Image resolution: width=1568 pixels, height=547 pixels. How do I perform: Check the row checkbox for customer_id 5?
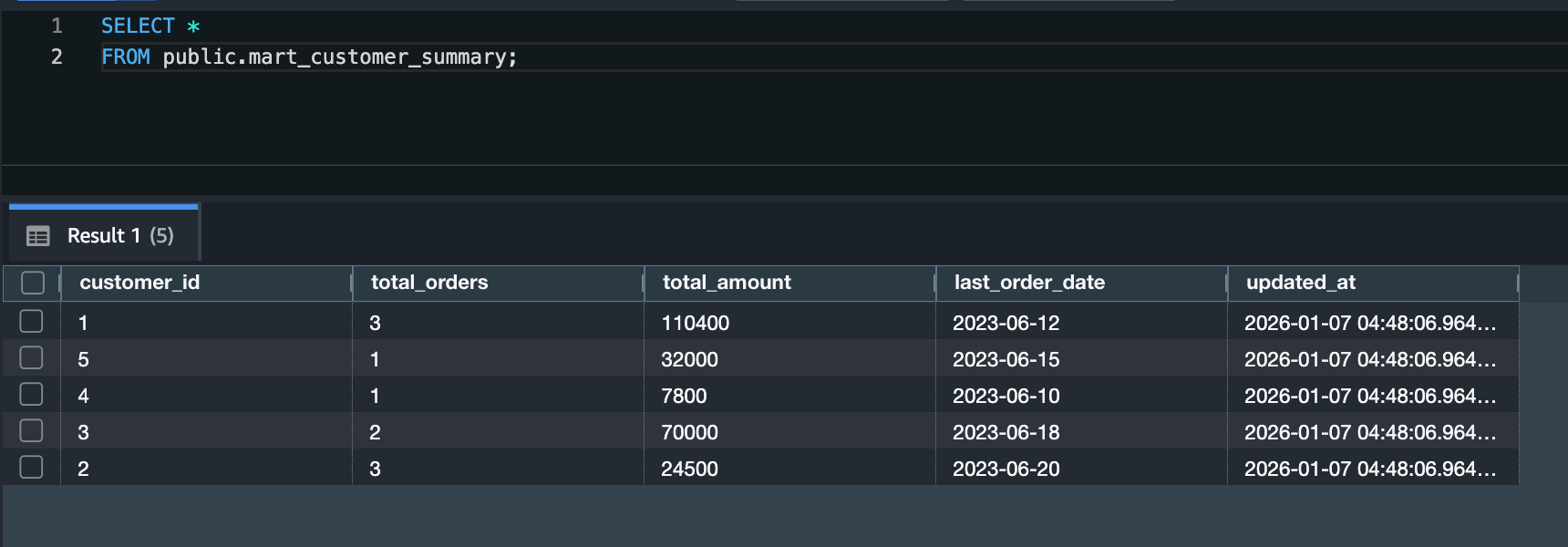point(32,358)
